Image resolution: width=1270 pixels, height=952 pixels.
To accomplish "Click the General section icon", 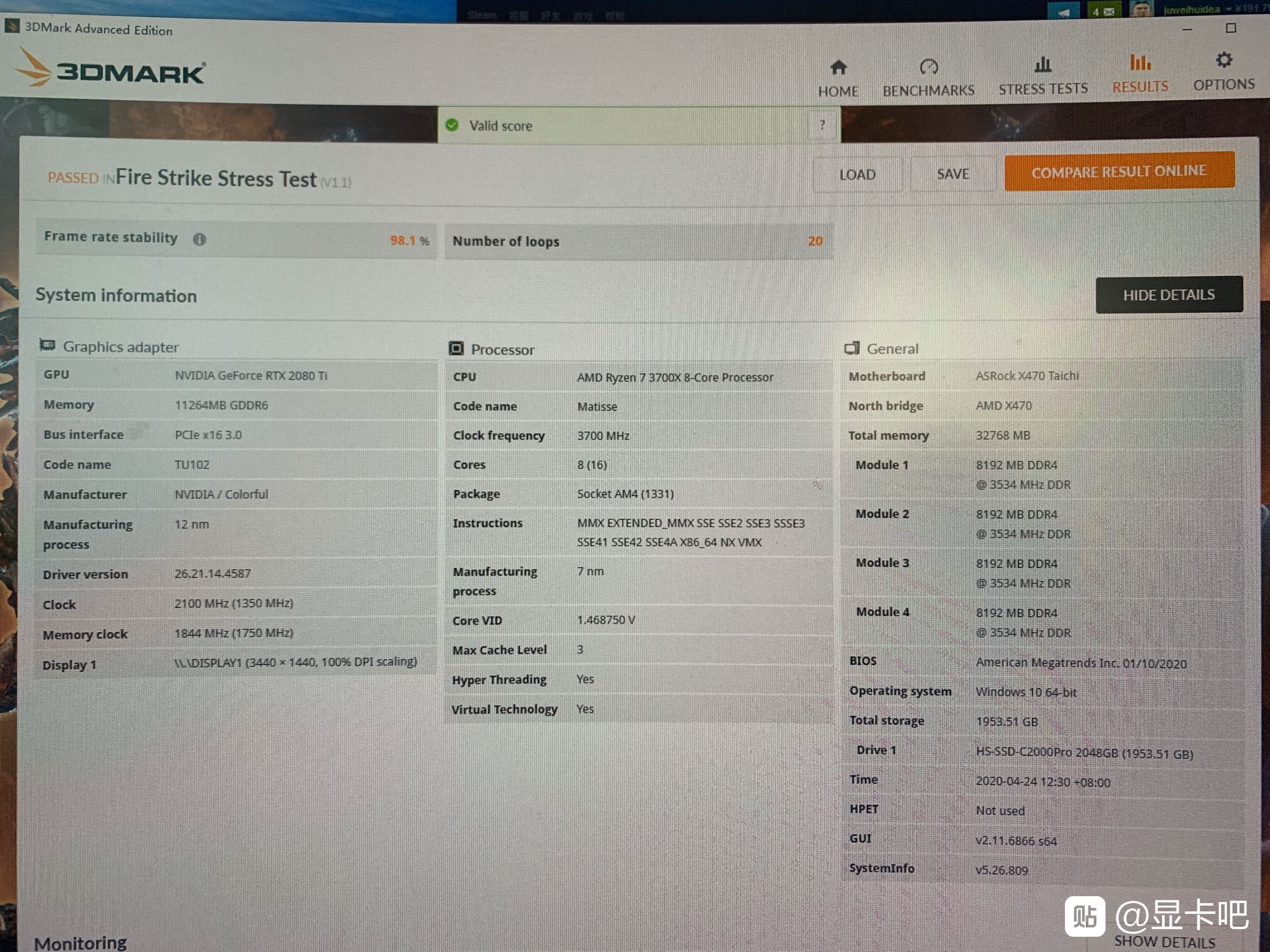I will tap(852, 348).
